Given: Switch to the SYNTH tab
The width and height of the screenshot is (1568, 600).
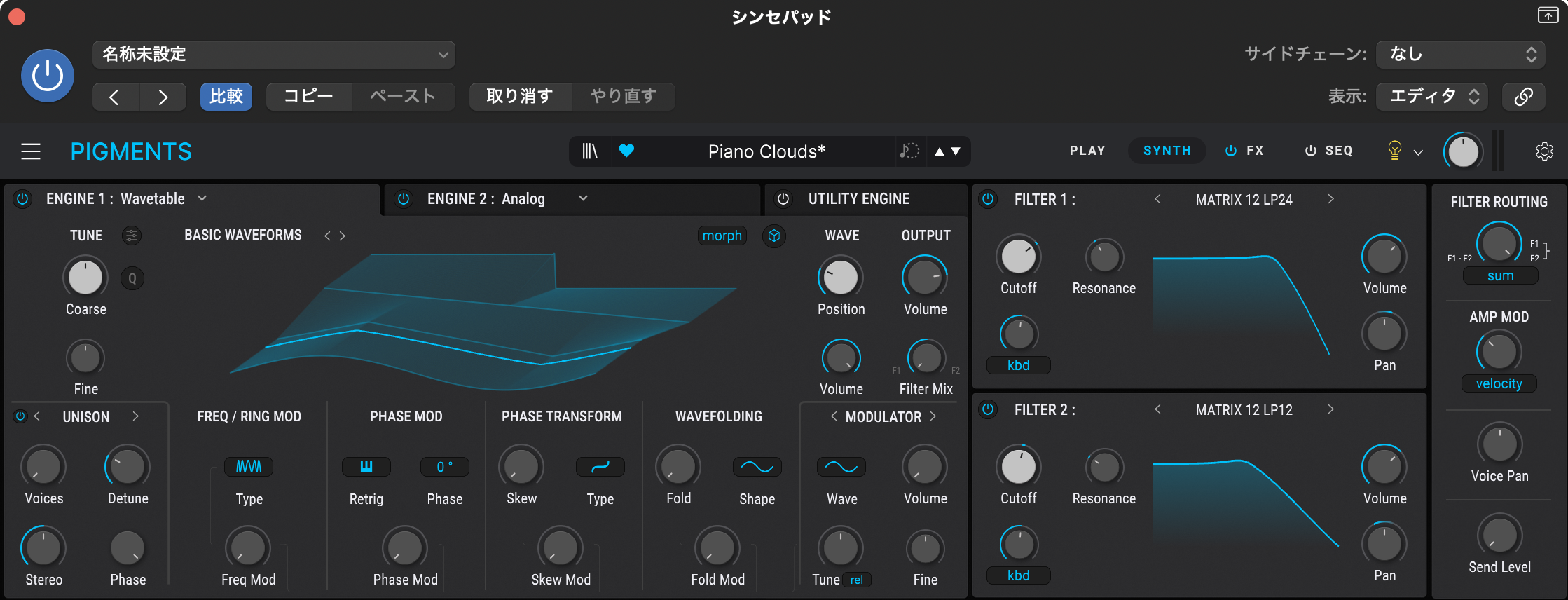Looking at the screenshot, I should point(1167,151).
